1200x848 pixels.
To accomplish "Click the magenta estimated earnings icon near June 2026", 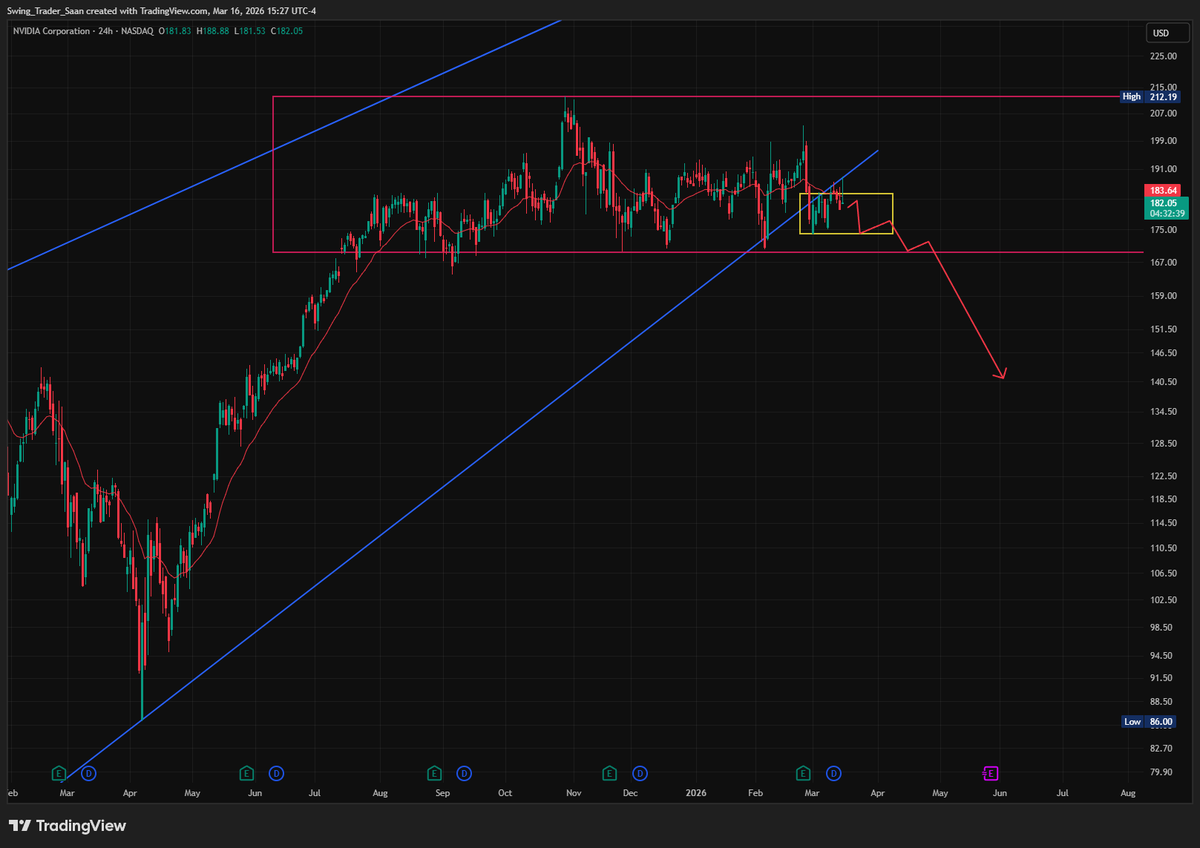I will (x=991, y=773).
